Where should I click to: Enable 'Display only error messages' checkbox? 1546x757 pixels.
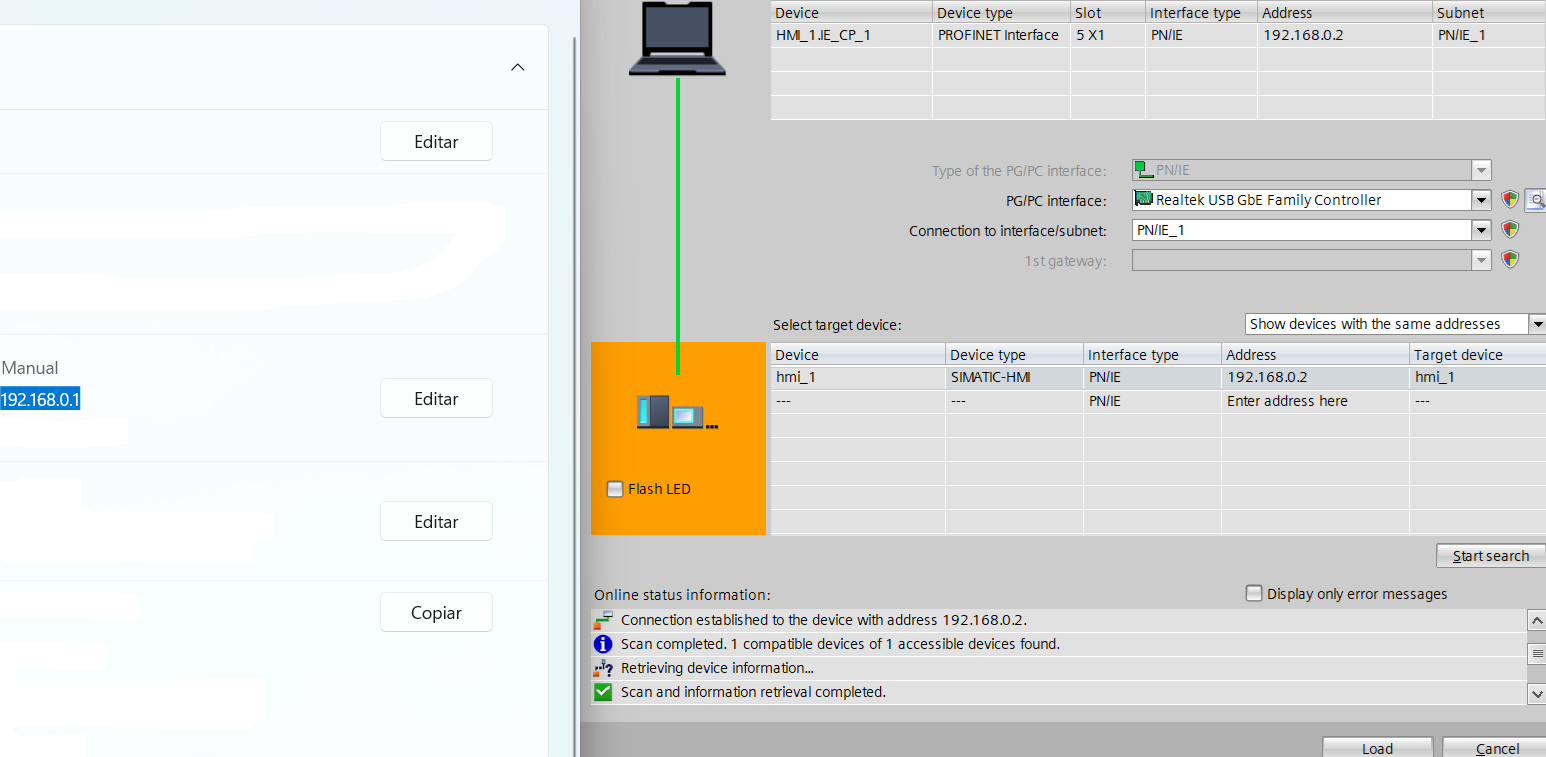(x=1254, y=593)
